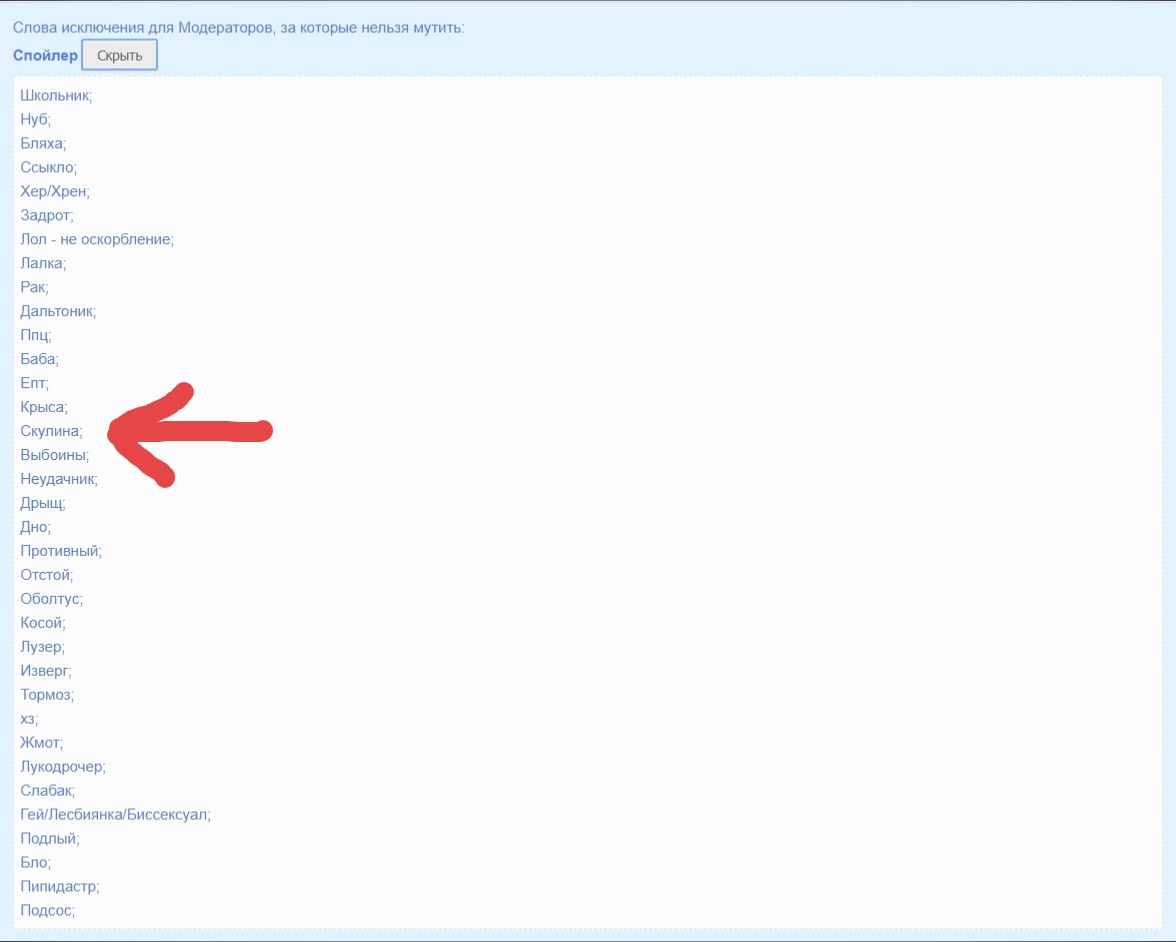Click the word "Подлый"
Screen dimensions: 1176x942
(x=50, y=839)
